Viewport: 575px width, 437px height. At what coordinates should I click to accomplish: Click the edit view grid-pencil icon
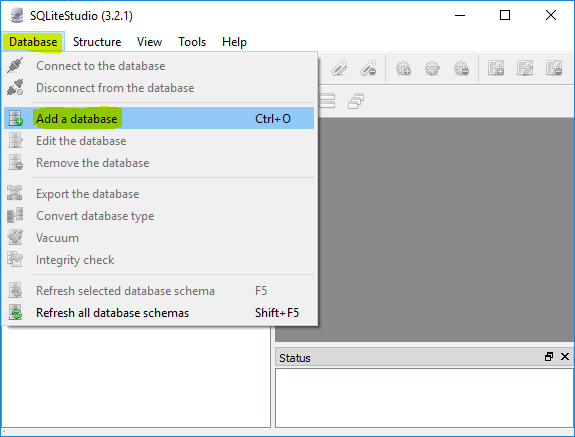click(x=525, y=68)
